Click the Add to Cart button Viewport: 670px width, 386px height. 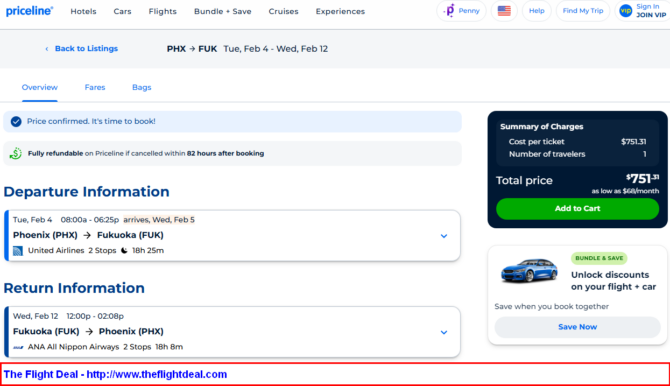[x=577, y=209]
